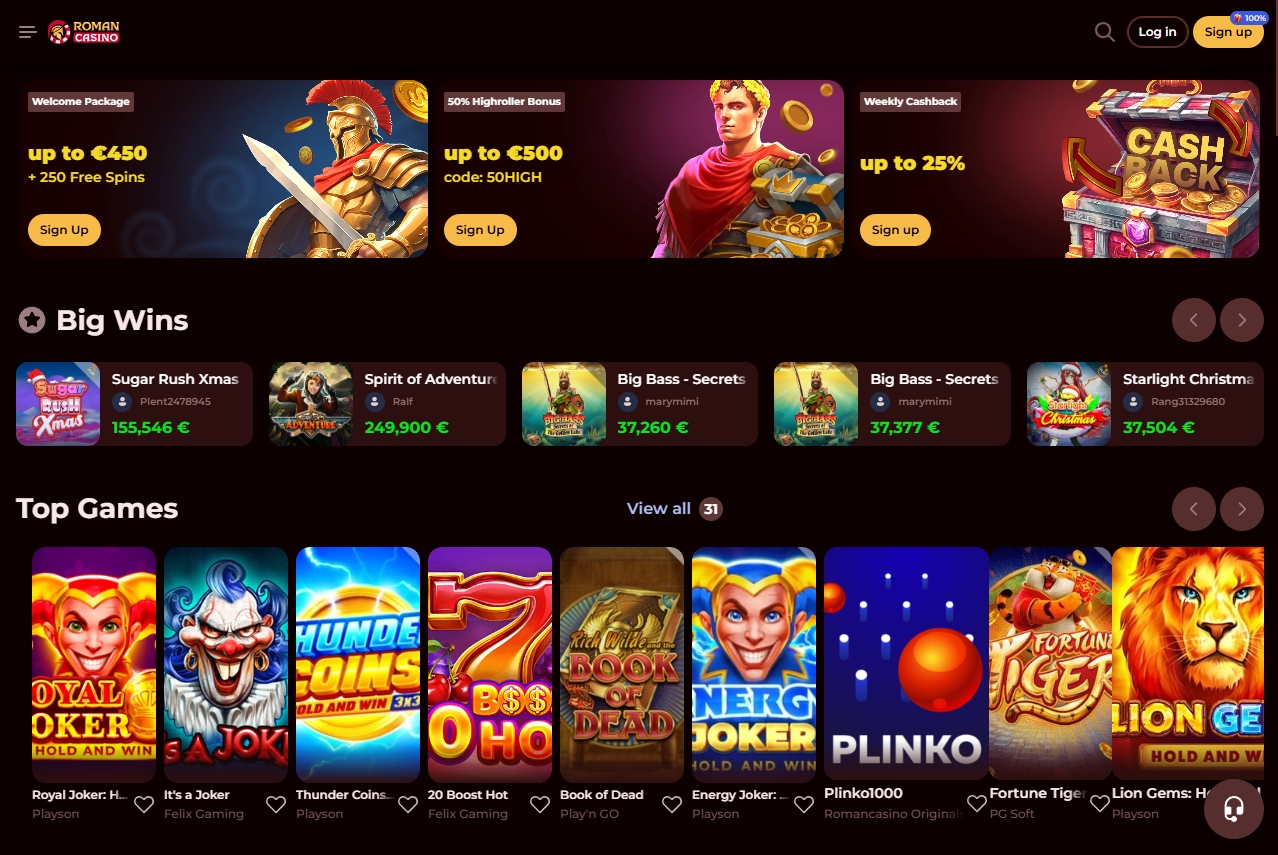Image resolution: width=1278 pixels, height=855 pixels.
Task: Click the Log in button
Action: coord(1157,32)
